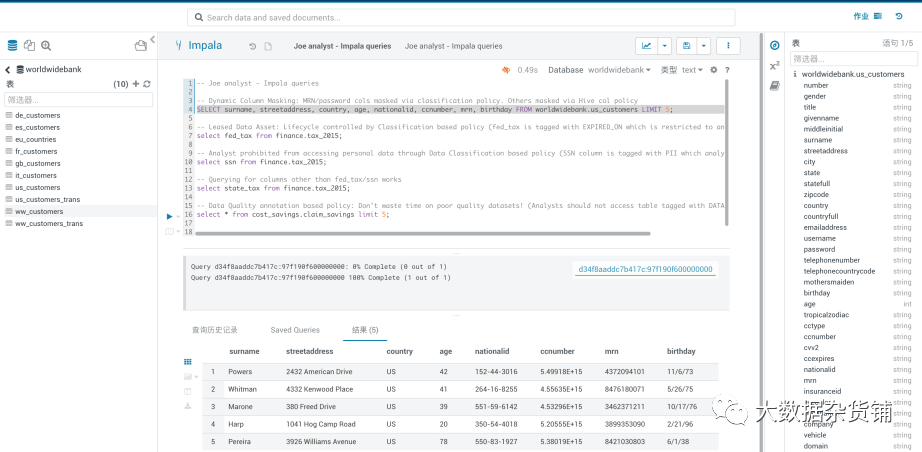Create a new query document icon

268,46
